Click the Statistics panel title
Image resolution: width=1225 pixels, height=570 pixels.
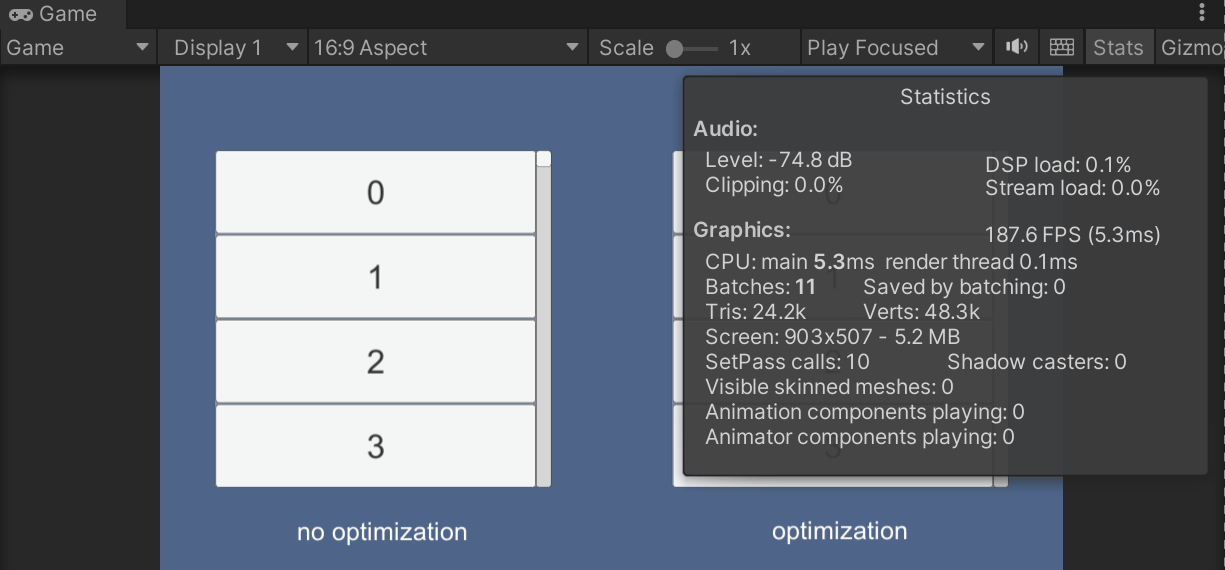coord(944,97)
